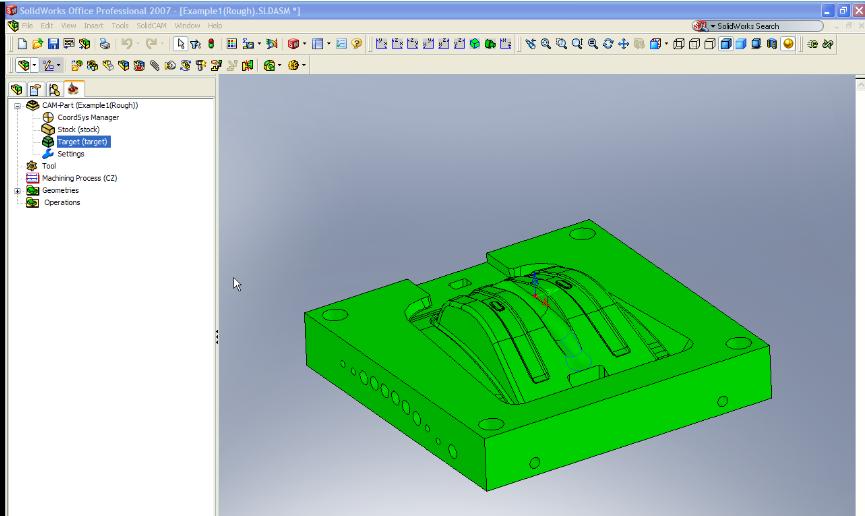Switch to the PropertyManager tab
This screenshot has height=516, width=865.
pos(35,89)
